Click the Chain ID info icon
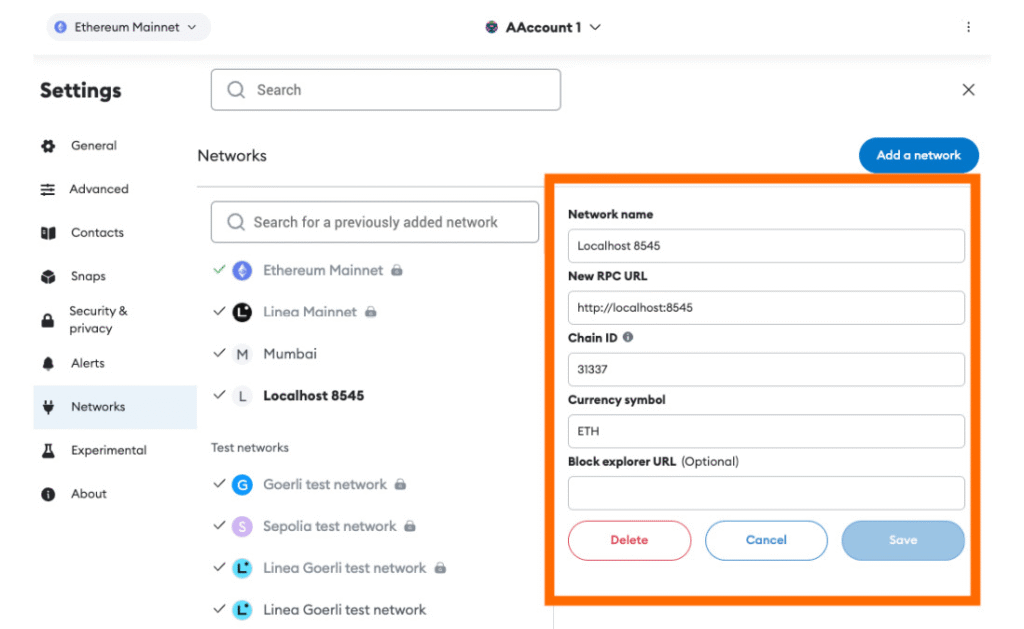1024x629 pixels. pyautogui.click(x=628, y=338)
